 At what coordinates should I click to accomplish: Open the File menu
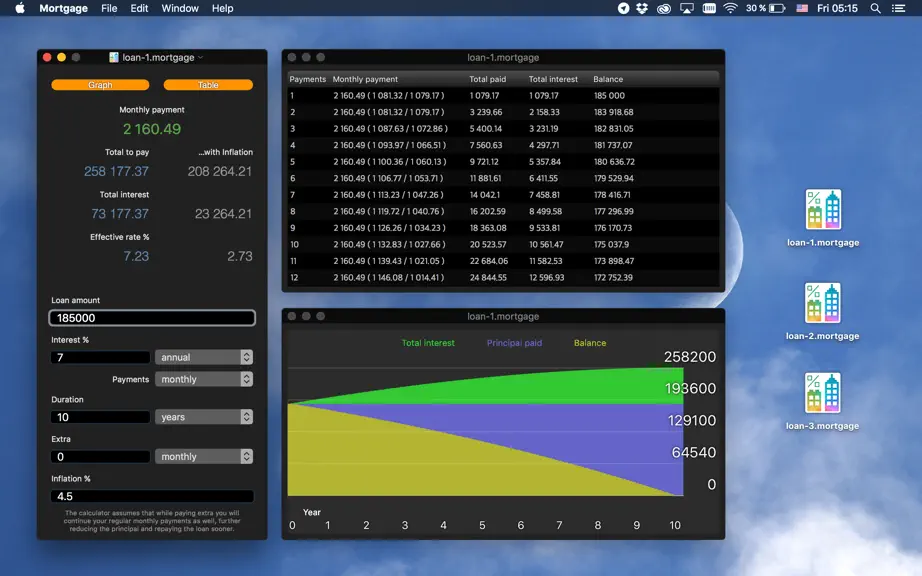click(x=109, y=8)
